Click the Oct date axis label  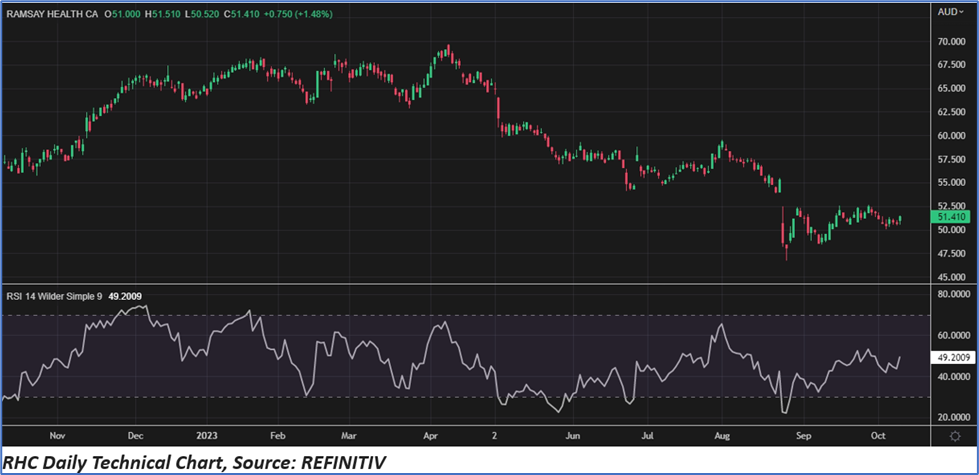[878, 436]
